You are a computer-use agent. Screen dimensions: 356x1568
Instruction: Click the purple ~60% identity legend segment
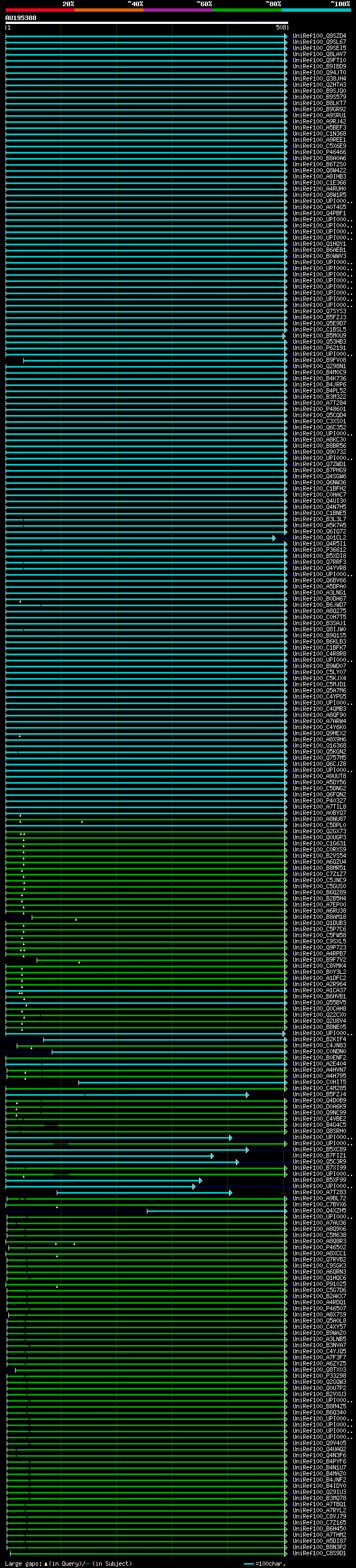tap(177, 10)
